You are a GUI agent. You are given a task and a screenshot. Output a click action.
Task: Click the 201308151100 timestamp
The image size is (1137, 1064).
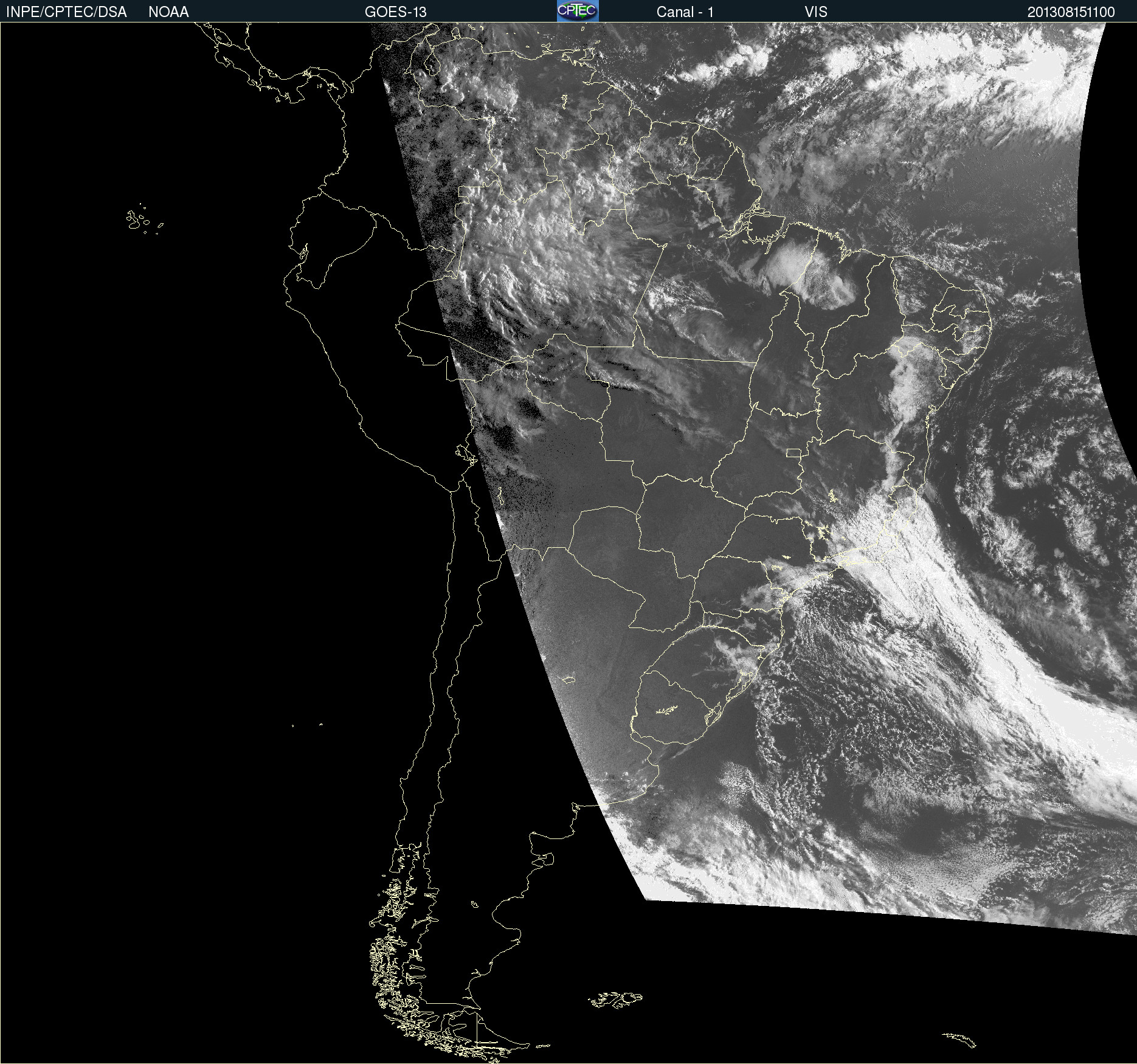1071,12
